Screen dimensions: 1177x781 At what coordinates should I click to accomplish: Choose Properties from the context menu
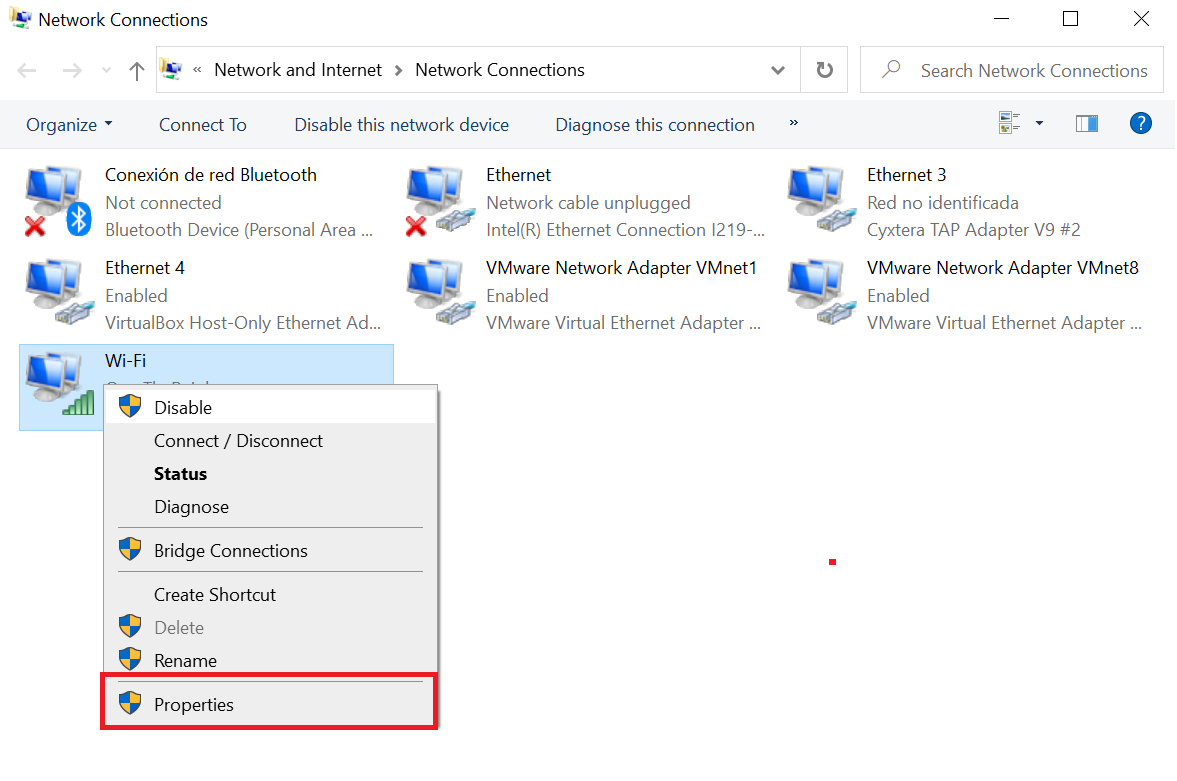(194, 704)
